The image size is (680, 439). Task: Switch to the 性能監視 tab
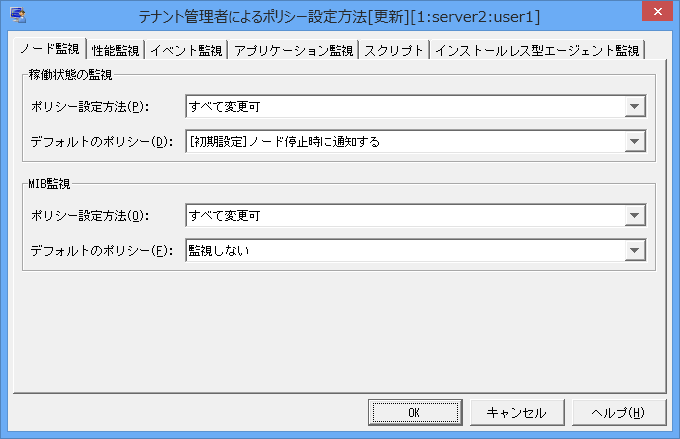pos(115,51)
